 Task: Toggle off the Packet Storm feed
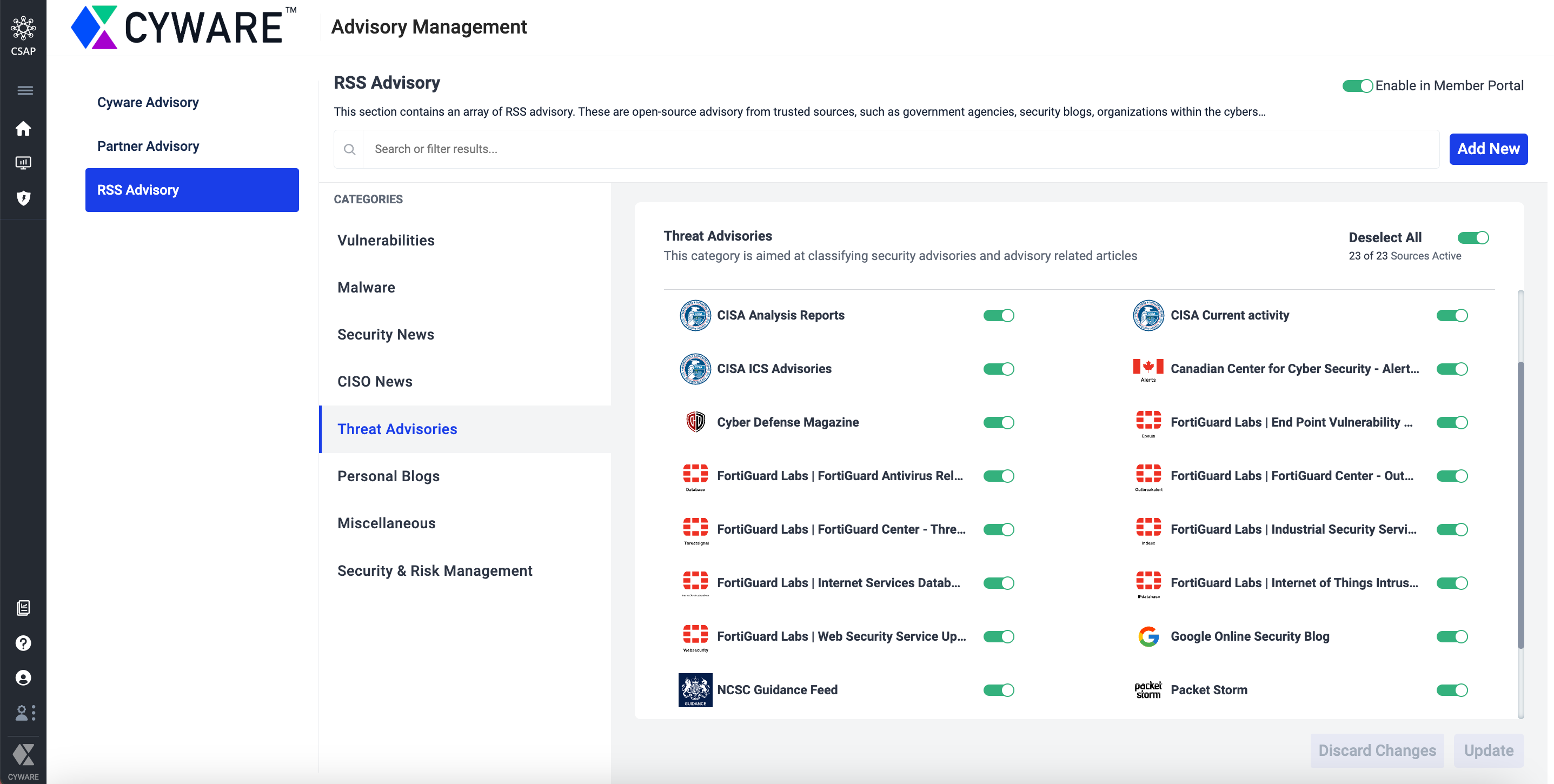click(1451, 690)
